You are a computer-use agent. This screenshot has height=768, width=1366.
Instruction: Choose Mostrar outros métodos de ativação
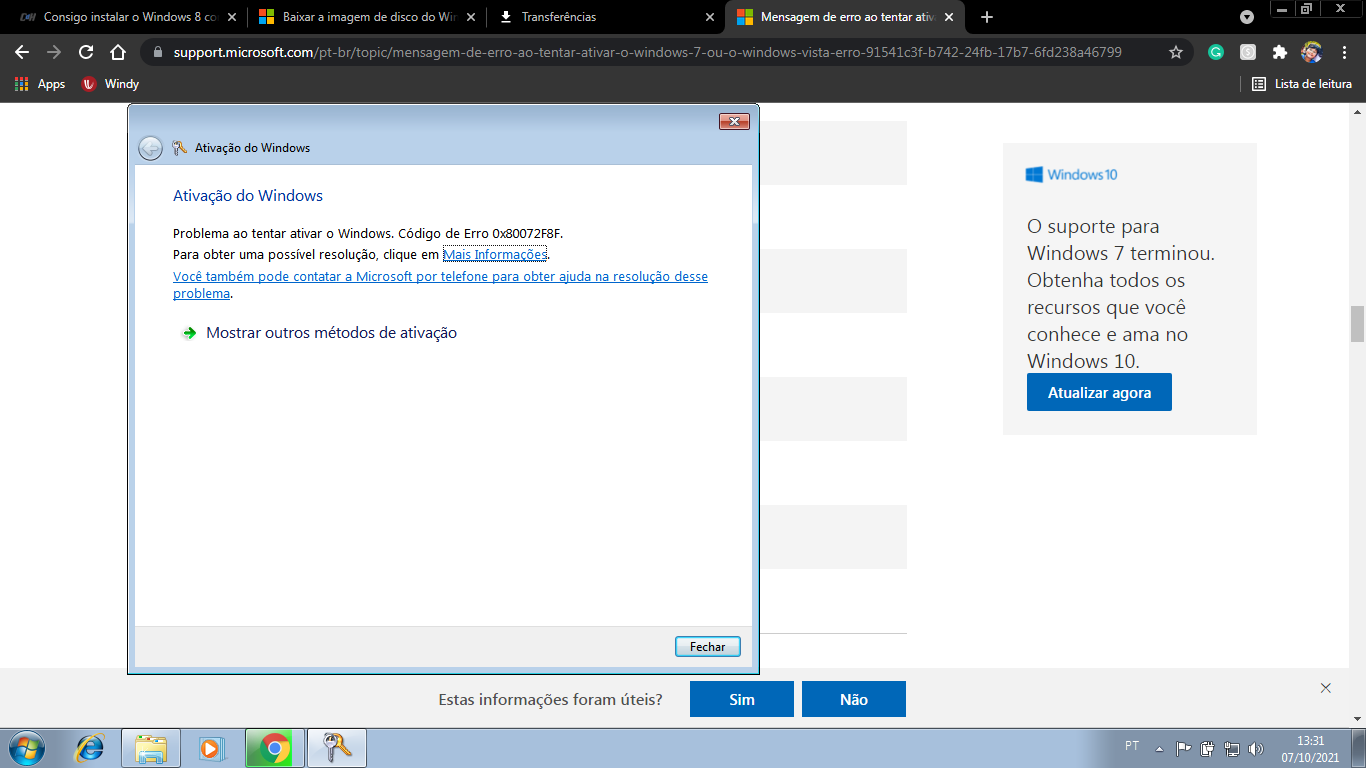click(x=331, y=333)
